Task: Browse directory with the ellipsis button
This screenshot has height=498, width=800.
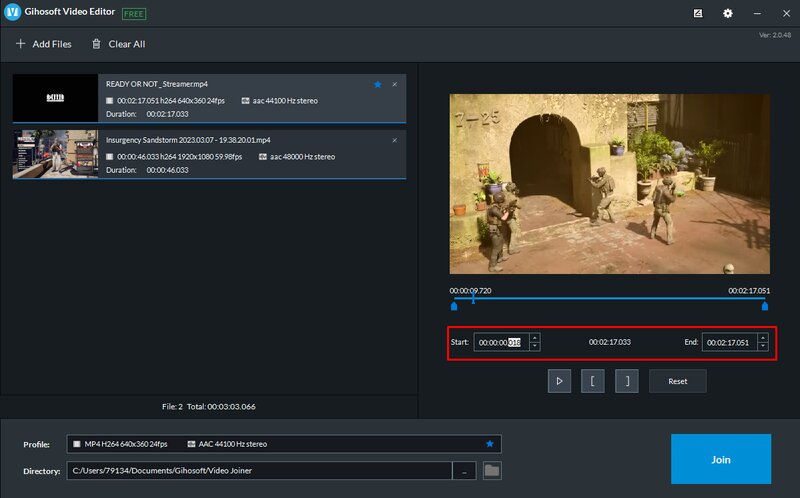Action: point(464,470)
